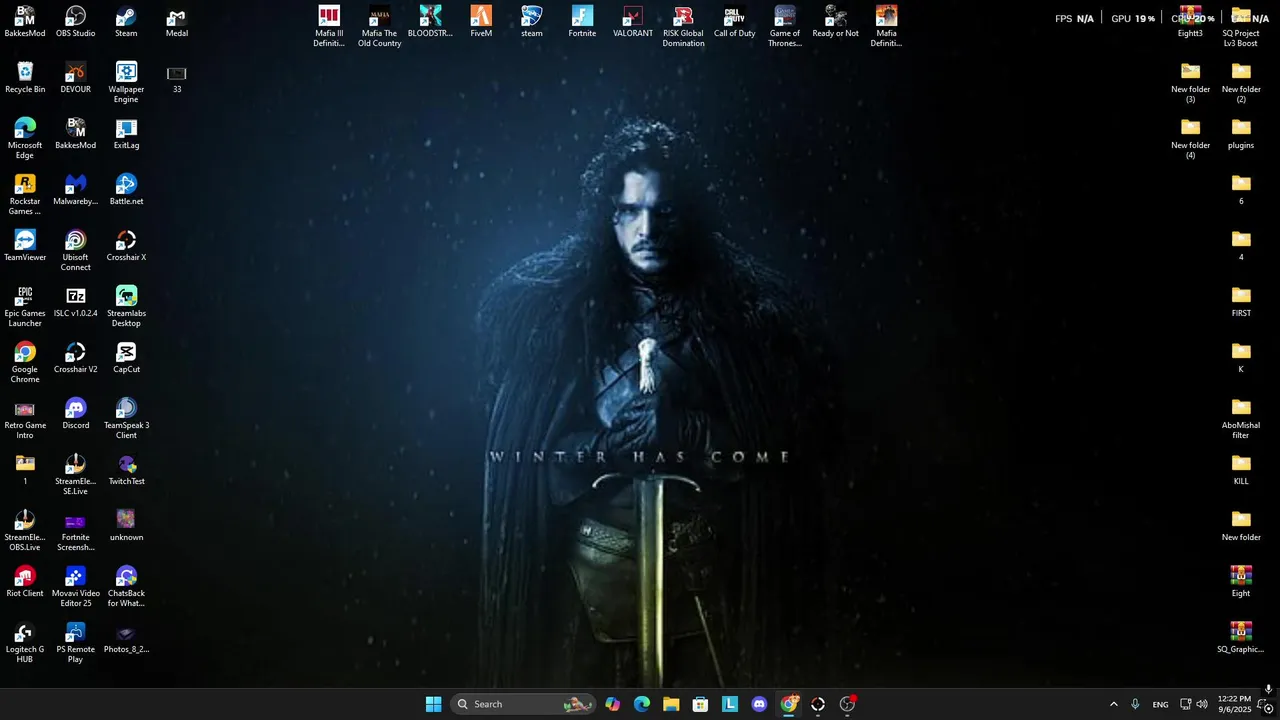Open the Recycle Bin

pyautogui.click(x=25, y=78)
